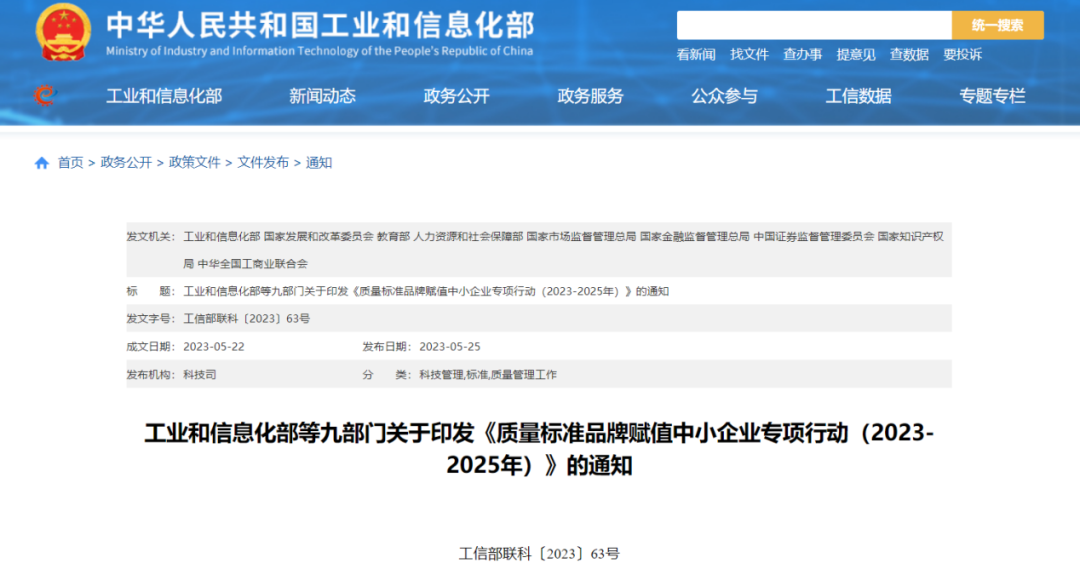Click the 要投诉 quick link
The width and height of the screenshot is (1080, 575).
click(x=962, y=55)
